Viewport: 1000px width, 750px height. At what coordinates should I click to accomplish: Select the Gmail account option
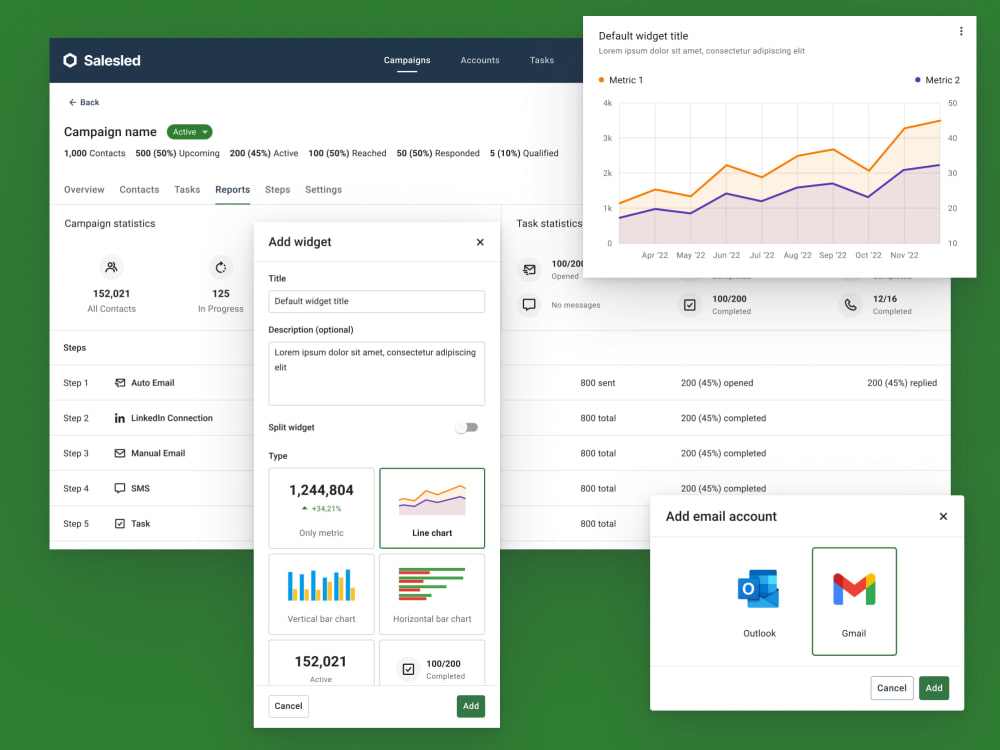854,601
